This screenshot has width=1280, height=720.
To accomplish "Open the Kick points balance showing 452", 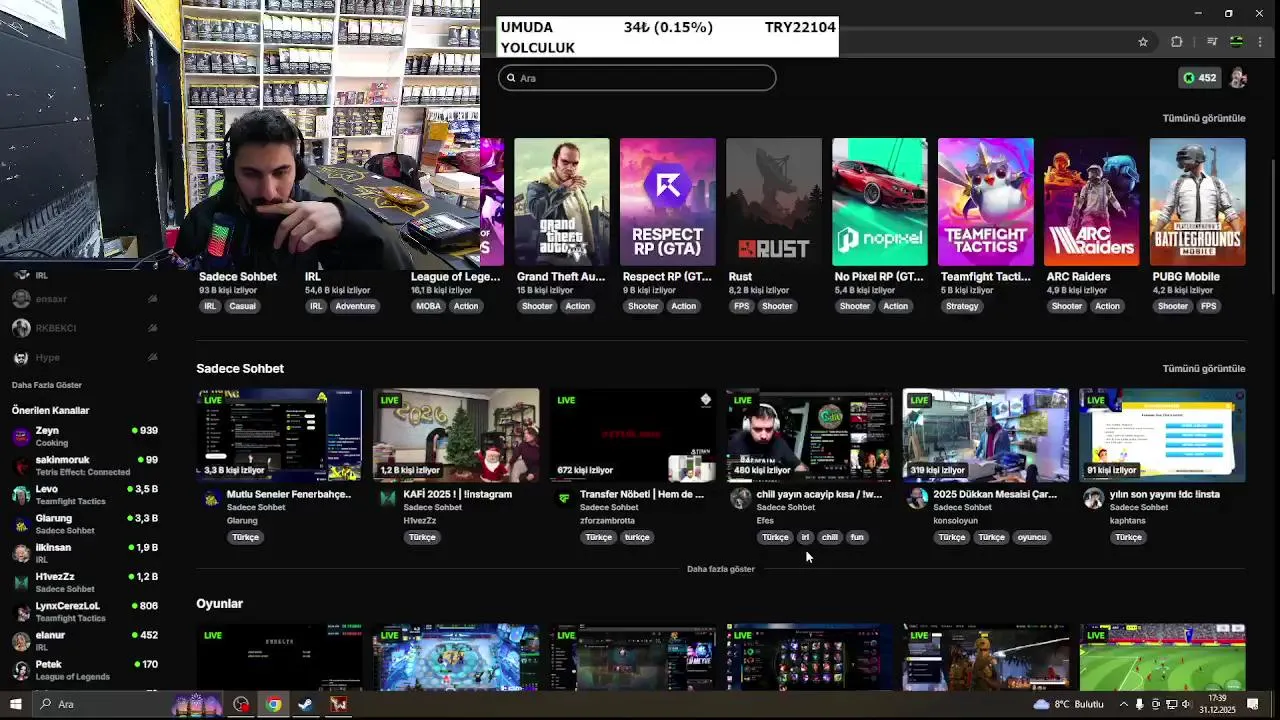I will [x=1199, y=78].
